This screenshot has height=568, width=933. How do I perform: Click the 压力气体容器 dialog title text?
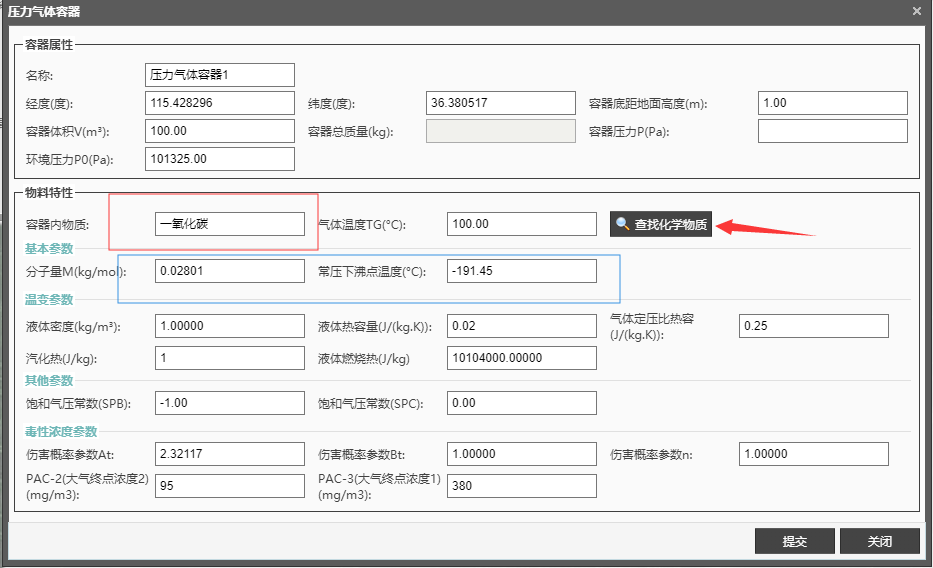44,11
